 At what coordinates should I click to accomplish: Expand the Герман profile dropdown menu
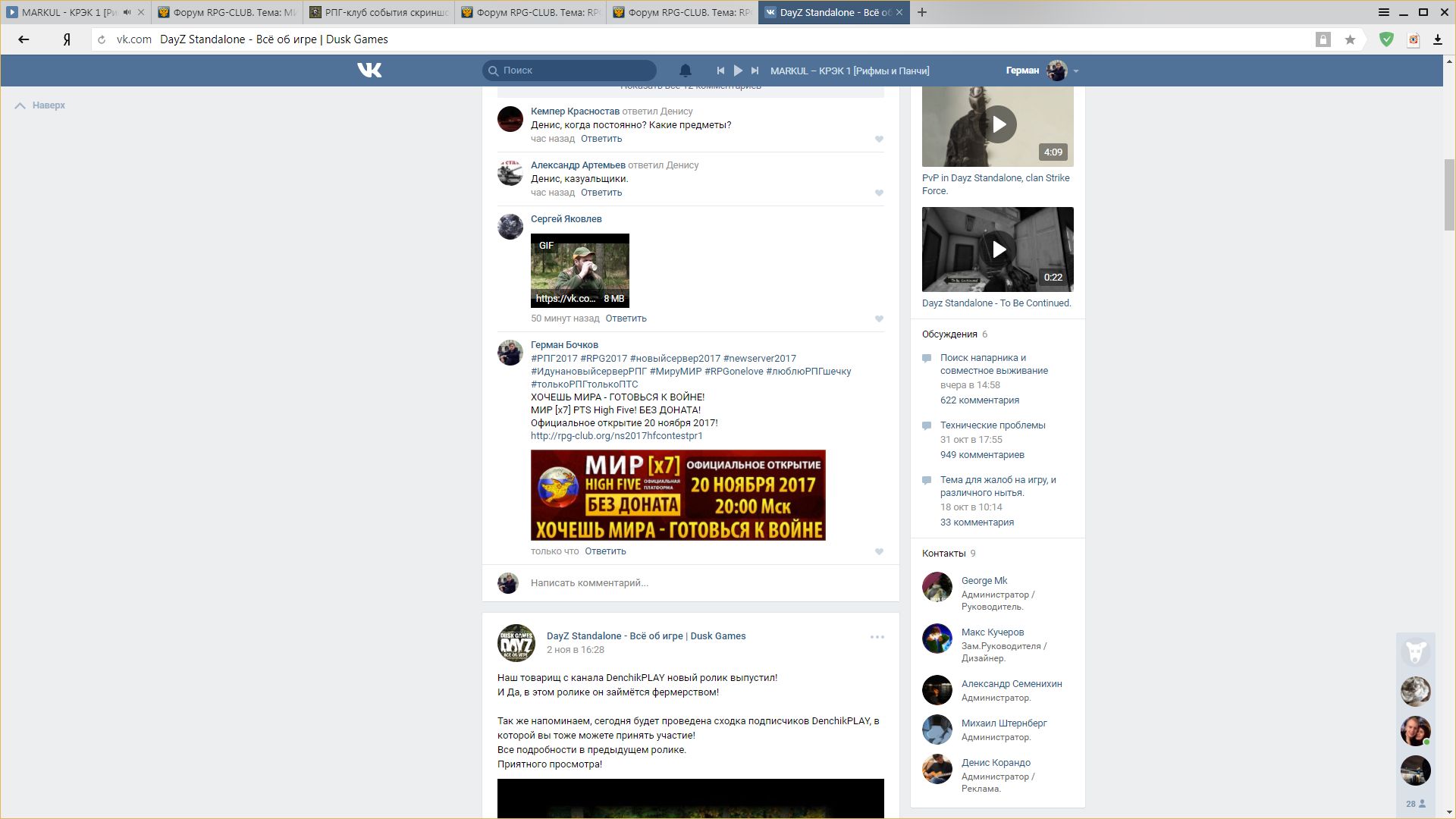click(1075, 71)
